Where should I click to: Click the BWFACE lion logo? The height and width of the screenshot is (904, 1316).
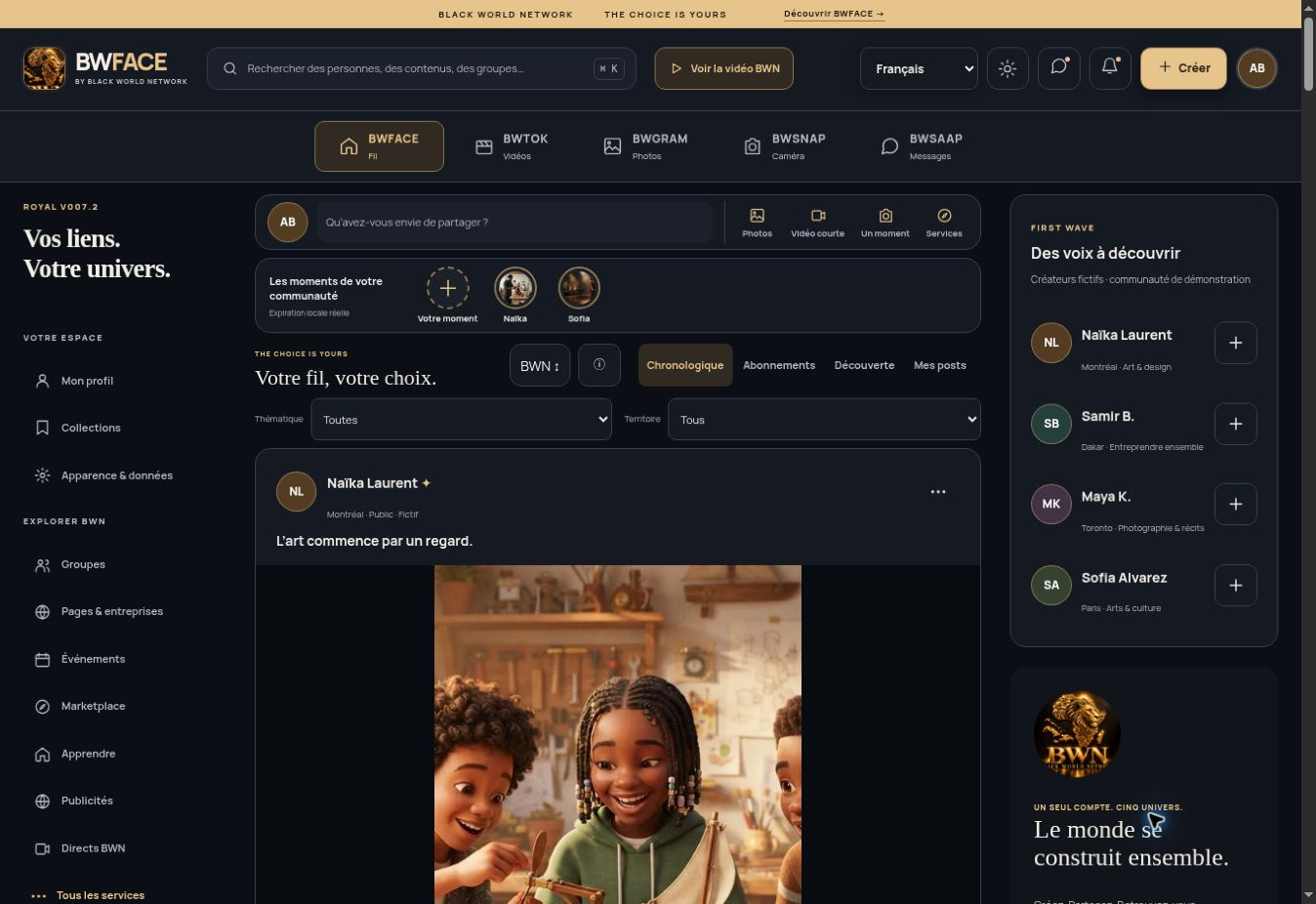click(x=44, y=68)
